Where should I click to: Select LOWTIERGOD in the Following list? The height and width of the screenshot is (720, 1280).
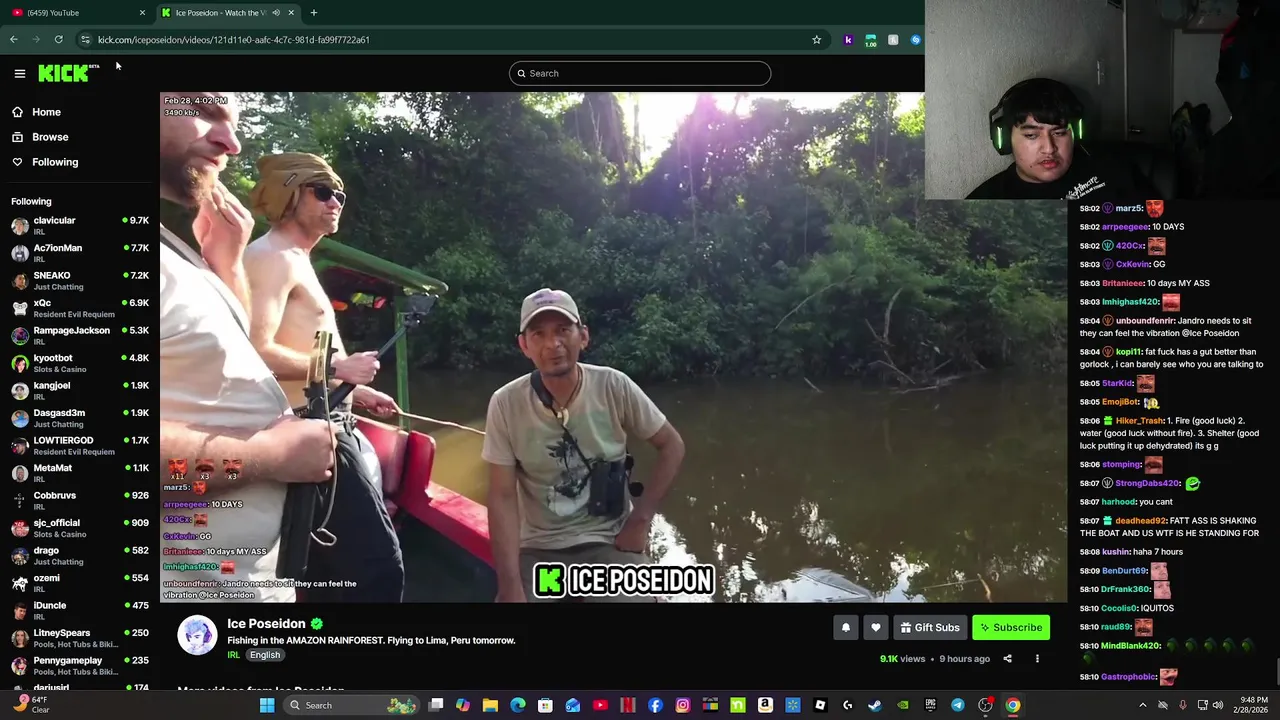click(x=80, y=445)
